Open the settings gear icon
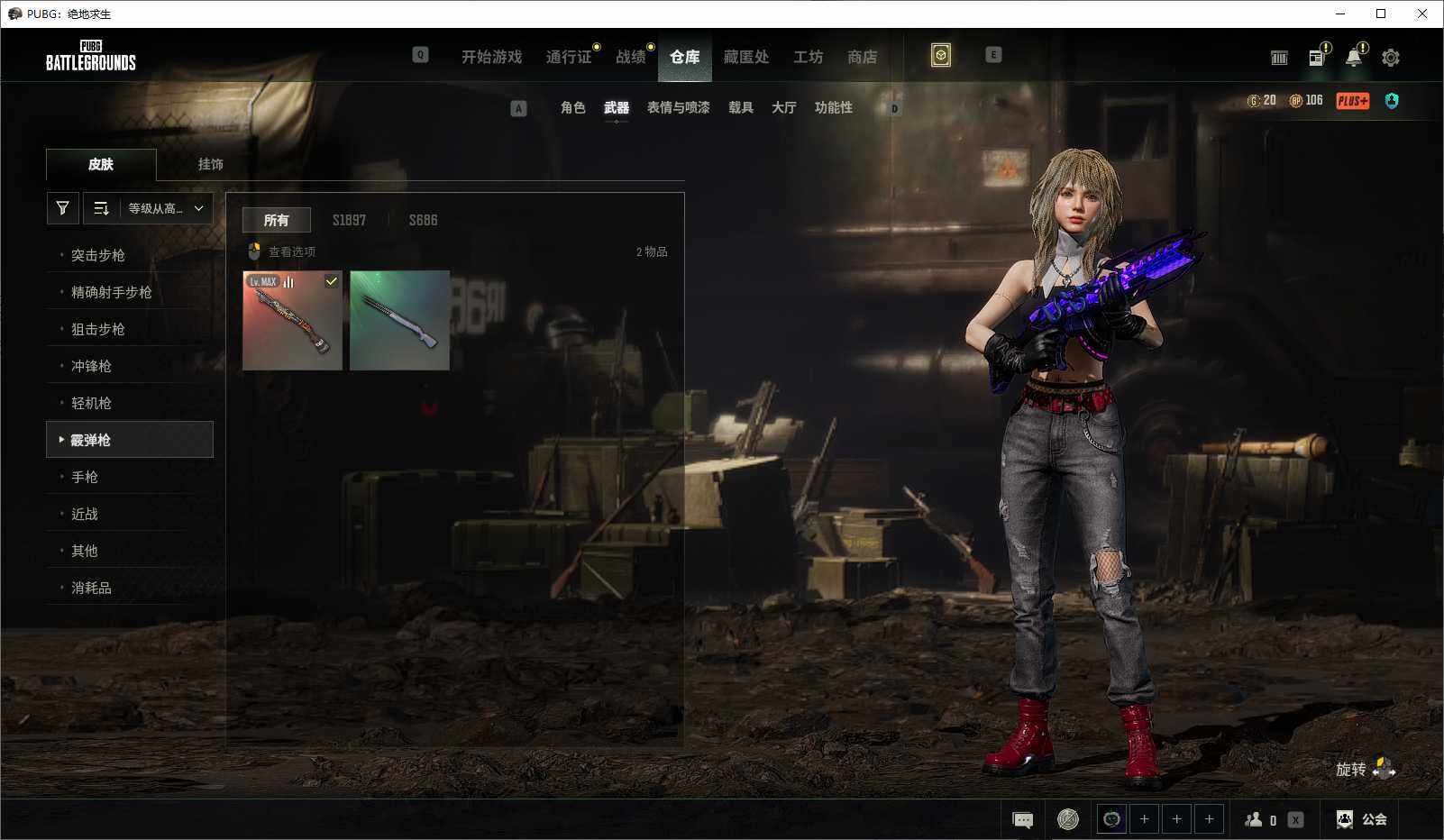The height and width of the screenshot is (840, 1444). pos(1391,58)
